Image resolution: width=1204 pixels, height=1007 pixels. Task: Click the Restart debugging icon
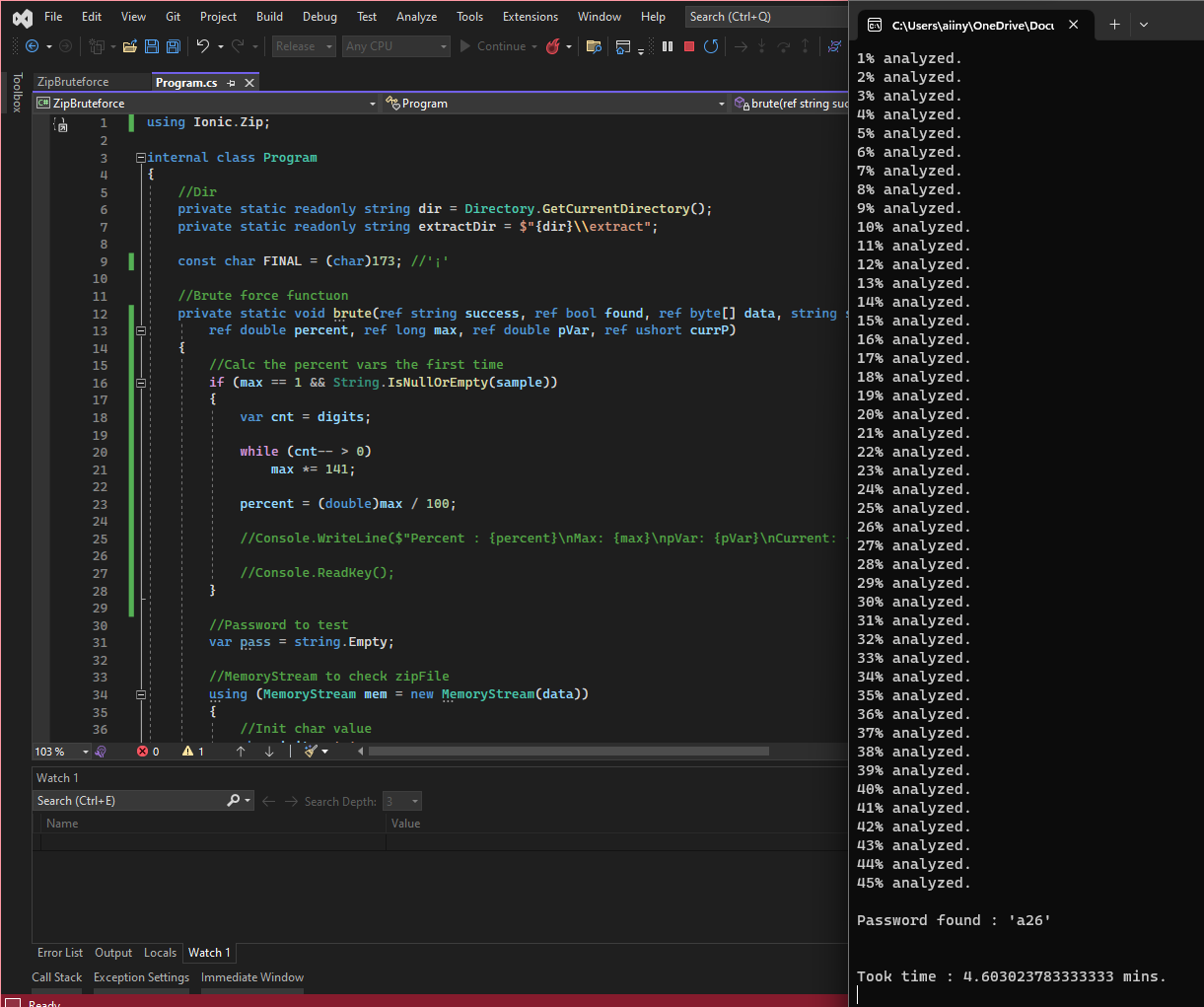(x=712, y=45)
